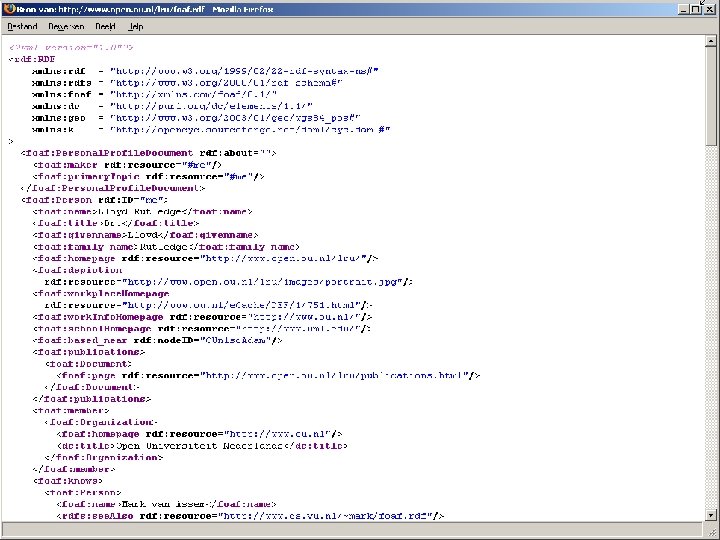Screen dimensions: 720x540
Task: Click the foaf:primaryTopic line
Action: 148,177
